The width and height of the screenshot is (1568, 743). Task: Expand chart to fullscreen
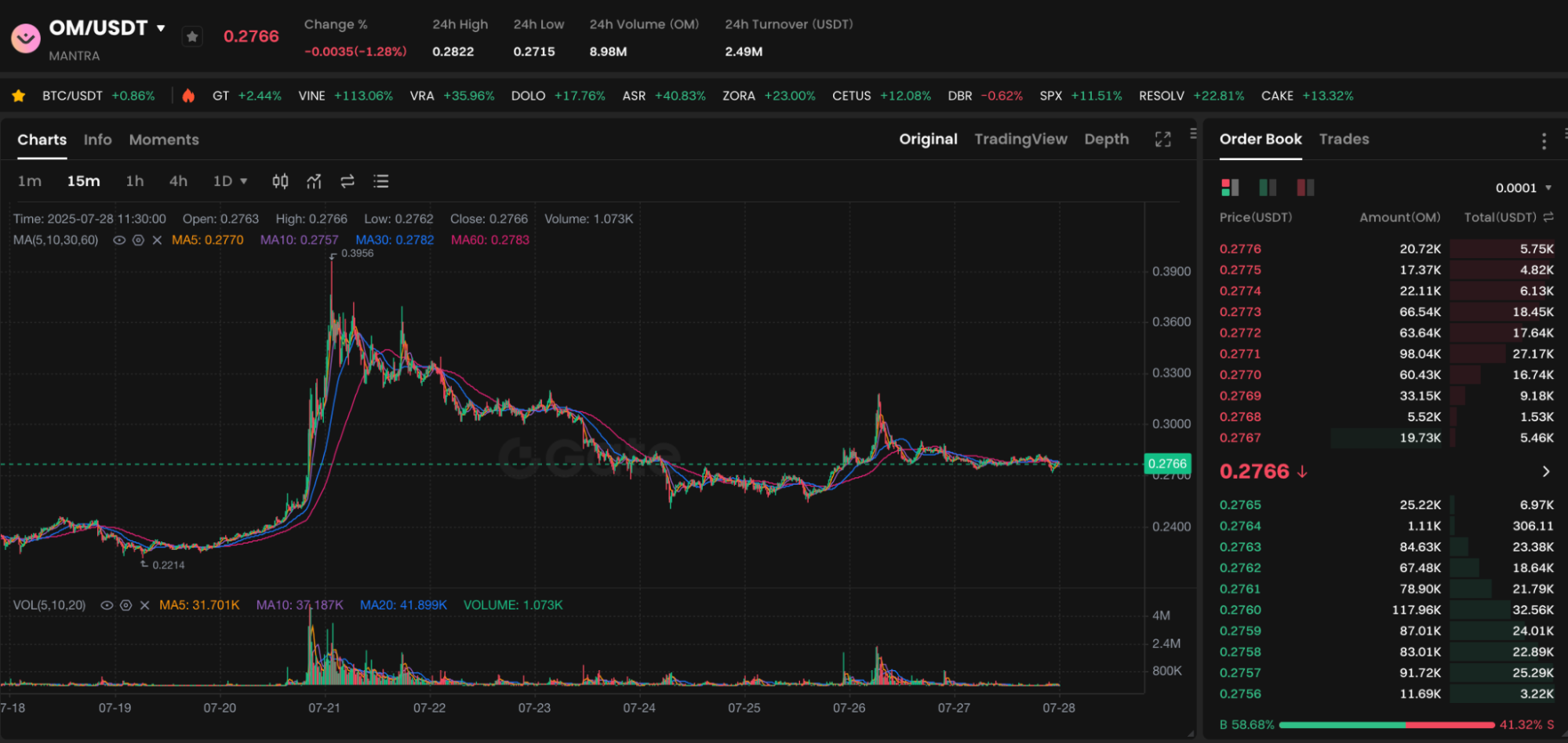click(x=1162, y=140)
